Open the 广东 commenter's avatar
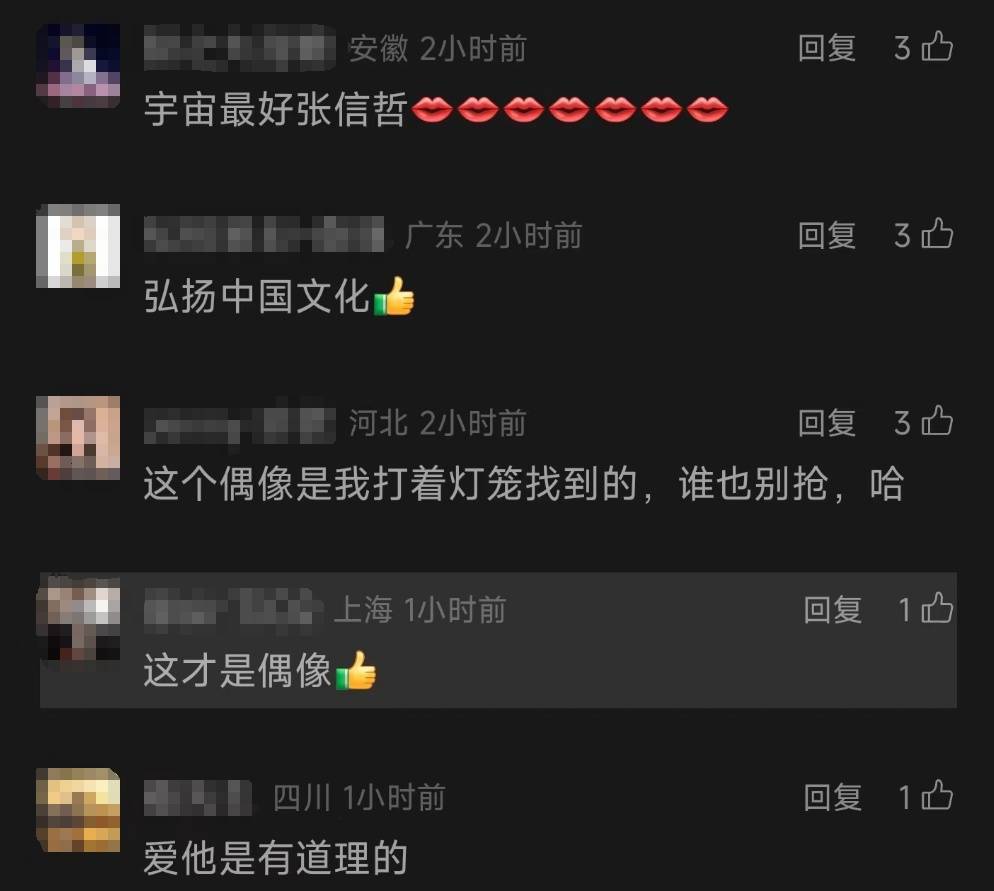The image size is (994, 891). 78,246
